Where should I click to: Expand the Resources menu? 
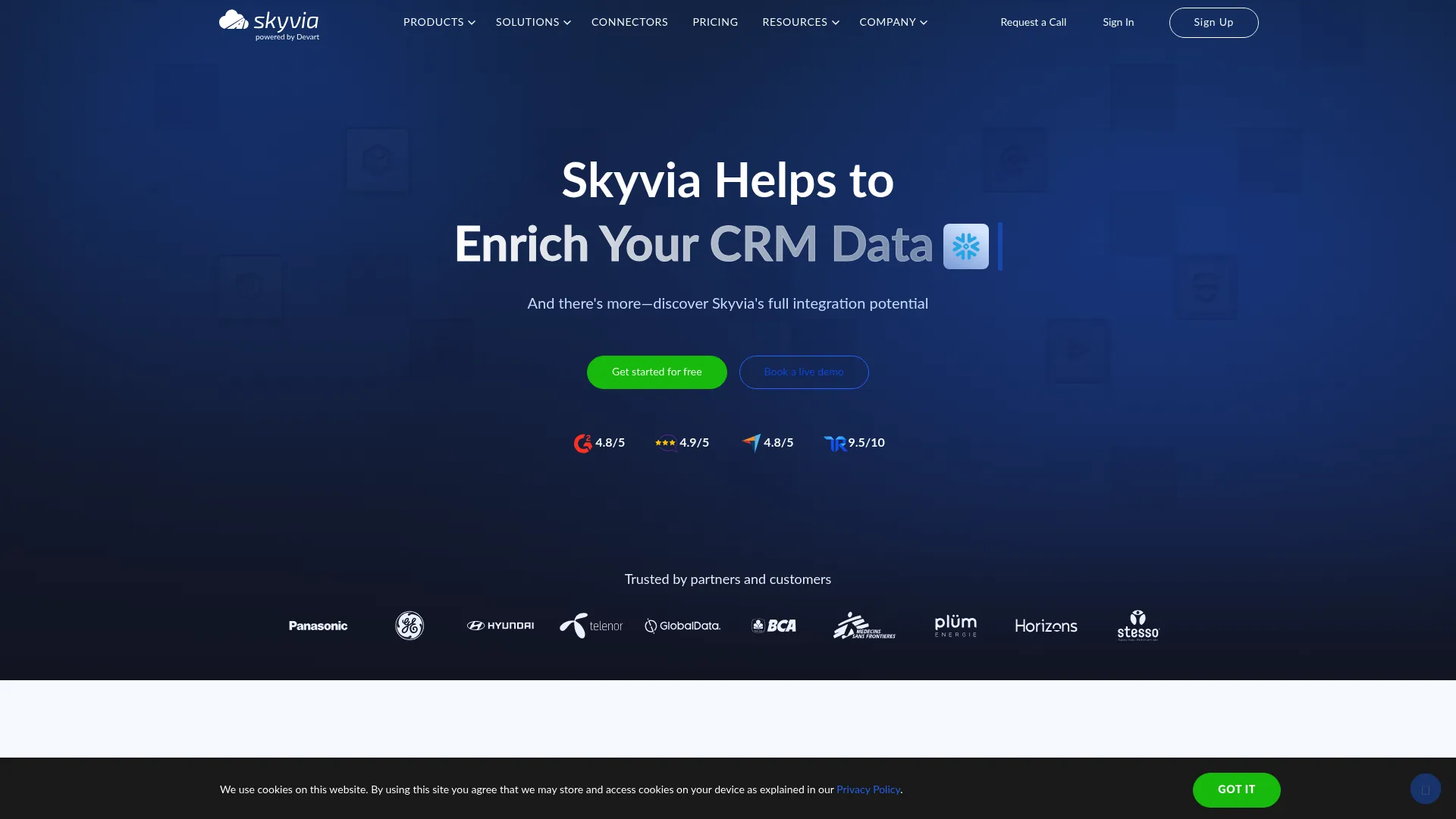coord(801,22)
